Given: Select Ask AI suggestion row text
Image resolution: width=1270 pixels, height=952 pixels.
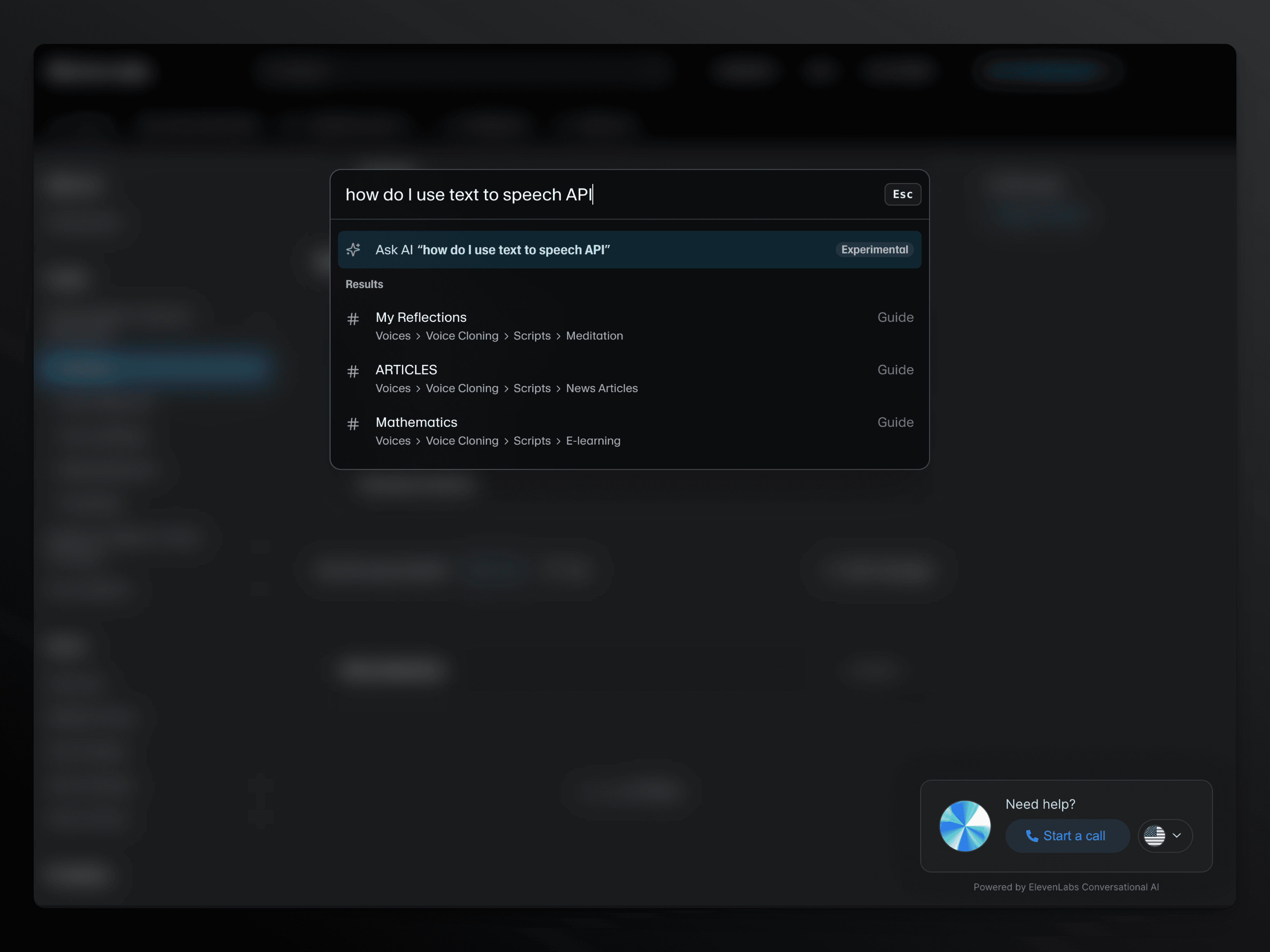Looking at the screenshot, I should click(x=492, y=250).
